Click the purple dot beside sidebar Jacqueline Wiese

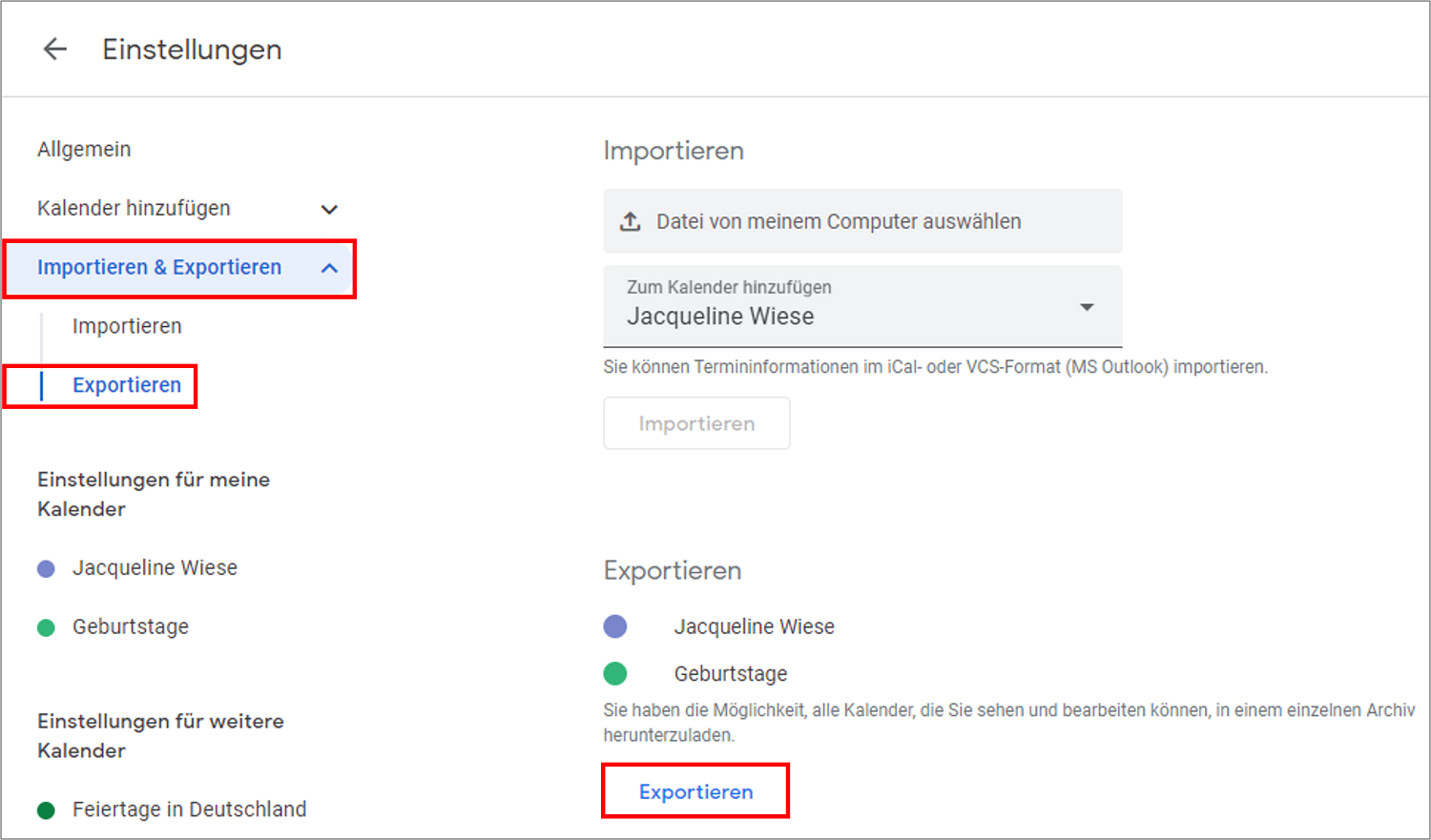(46, 569)
